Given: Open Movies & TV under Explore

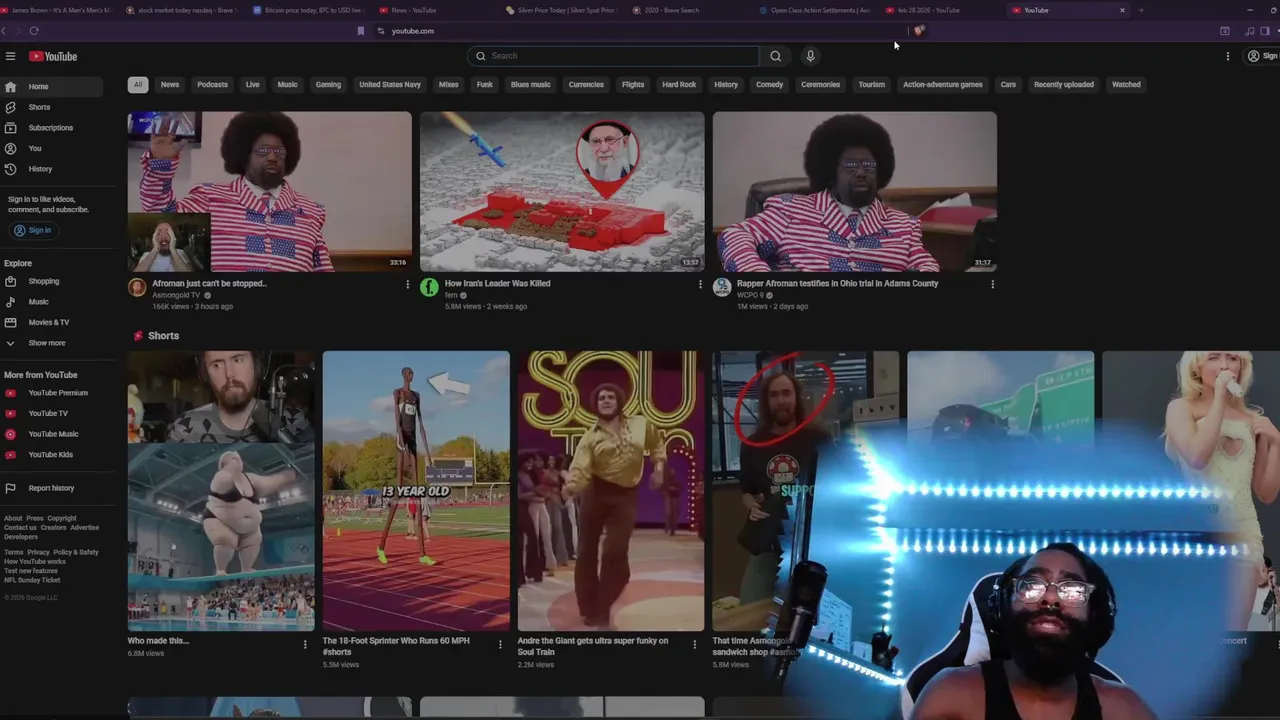Looking at the screenshot, I should (x=52, y=322).
